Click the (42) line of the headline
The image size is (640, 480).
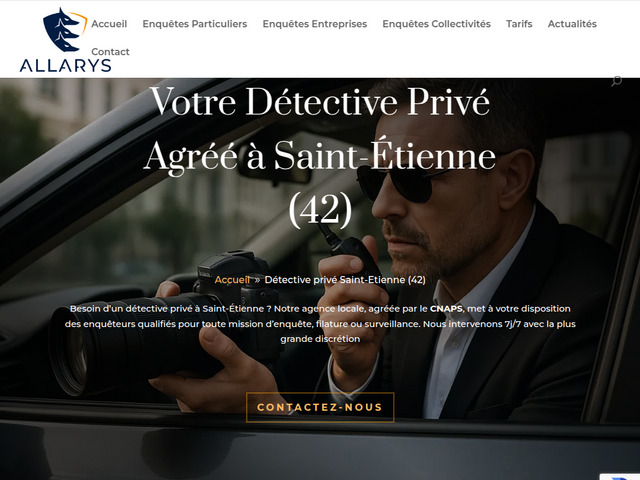coord(320,210)
